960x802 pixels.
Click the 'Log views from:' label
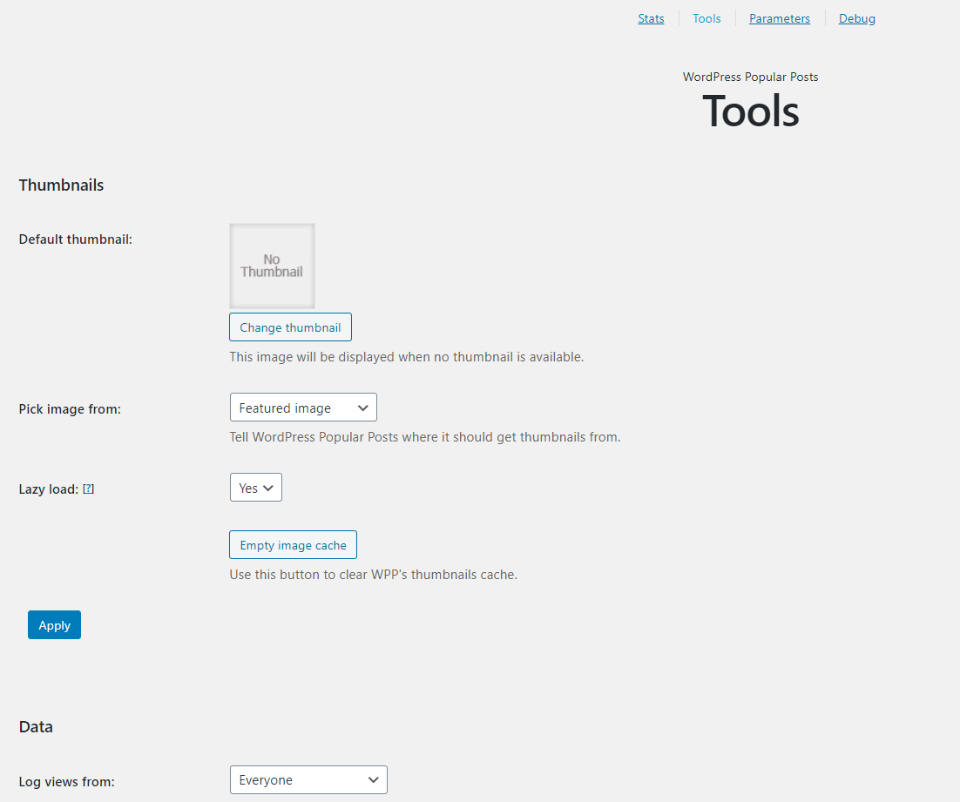point(67,782)
